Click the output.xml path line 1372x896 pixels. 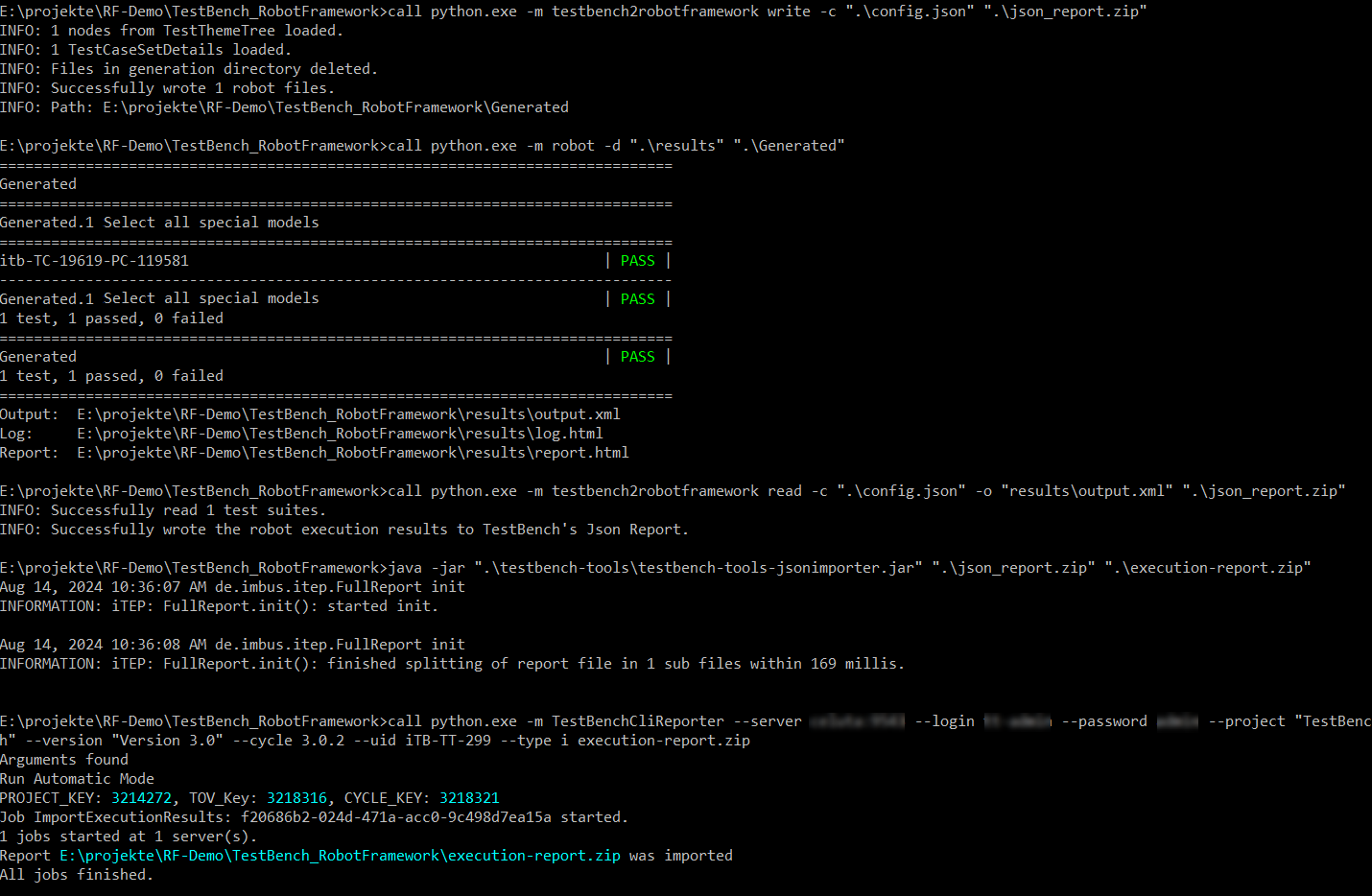(x=310, y=414)
